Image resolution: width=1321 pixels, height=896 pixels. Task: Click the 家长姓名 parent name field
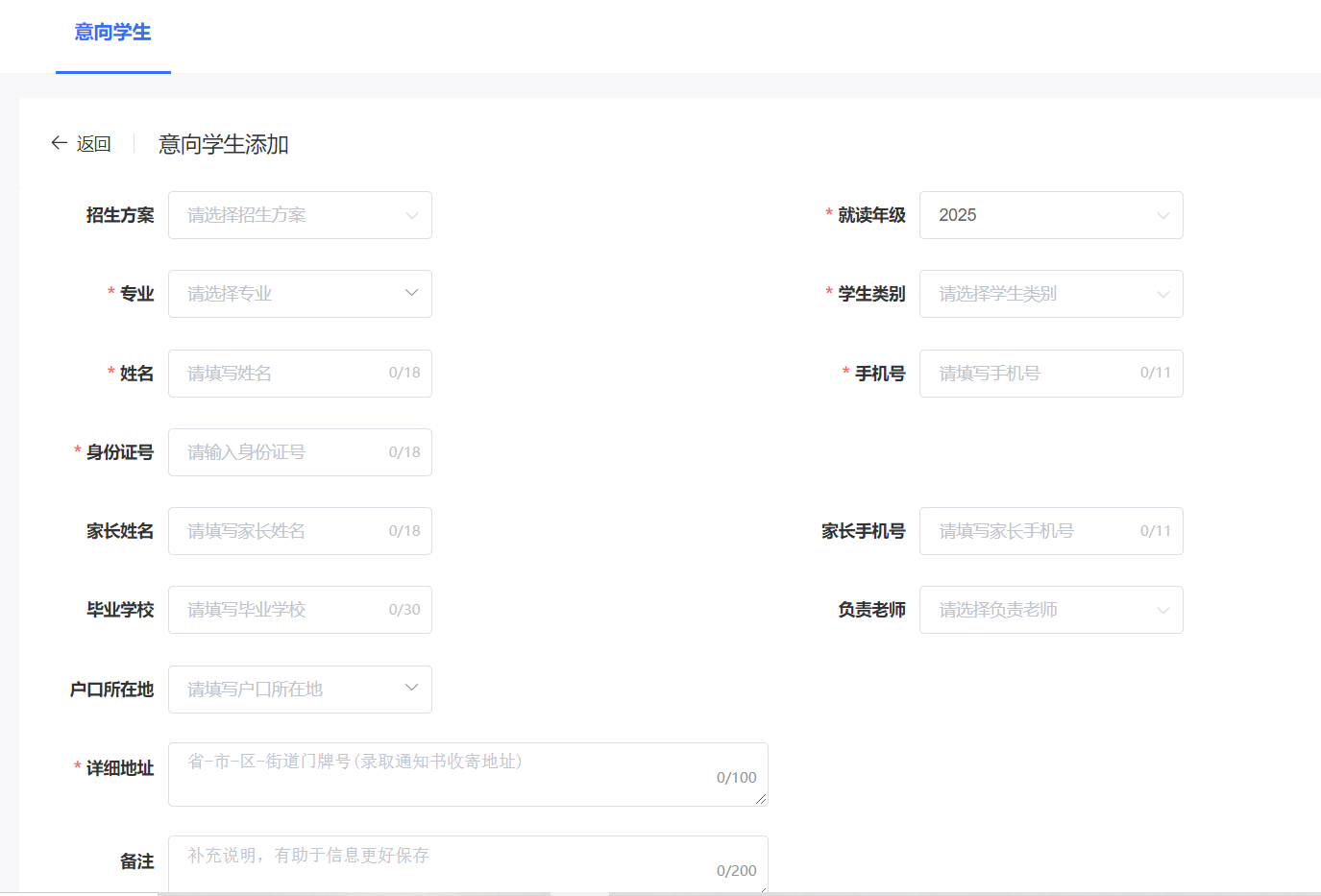coord(288,531)
